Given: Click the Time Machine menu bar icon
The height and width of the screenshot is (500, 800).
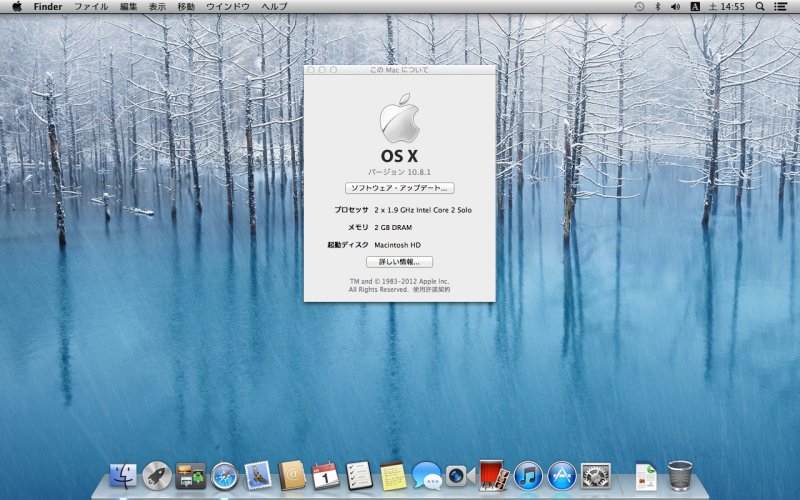Looking at the screenshot, I should click(x=639, y=7).
